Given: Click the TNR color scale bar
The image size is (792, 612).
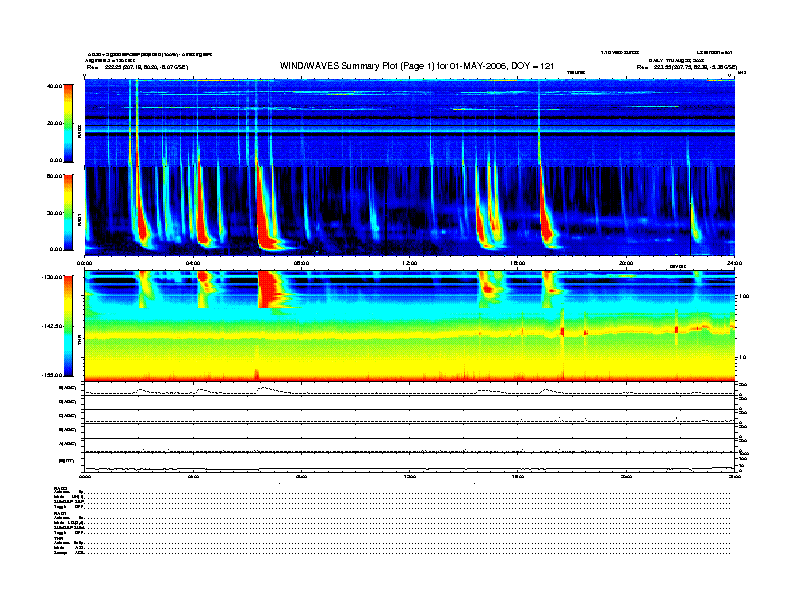Looking at the screenshot, I should click(x=68, y=326).
